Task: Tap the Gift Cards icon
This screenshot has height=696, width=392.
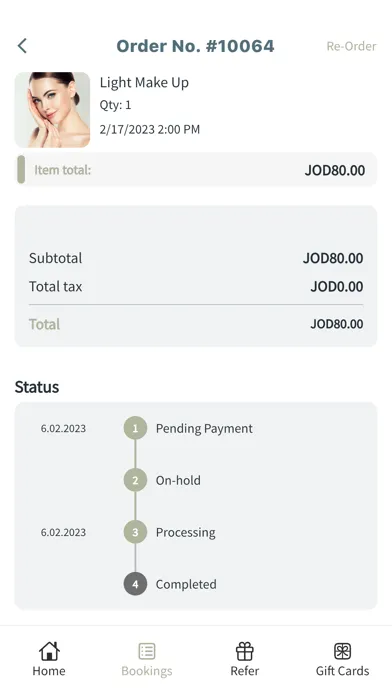Action: pyautogui.click(x=342, y=651)
